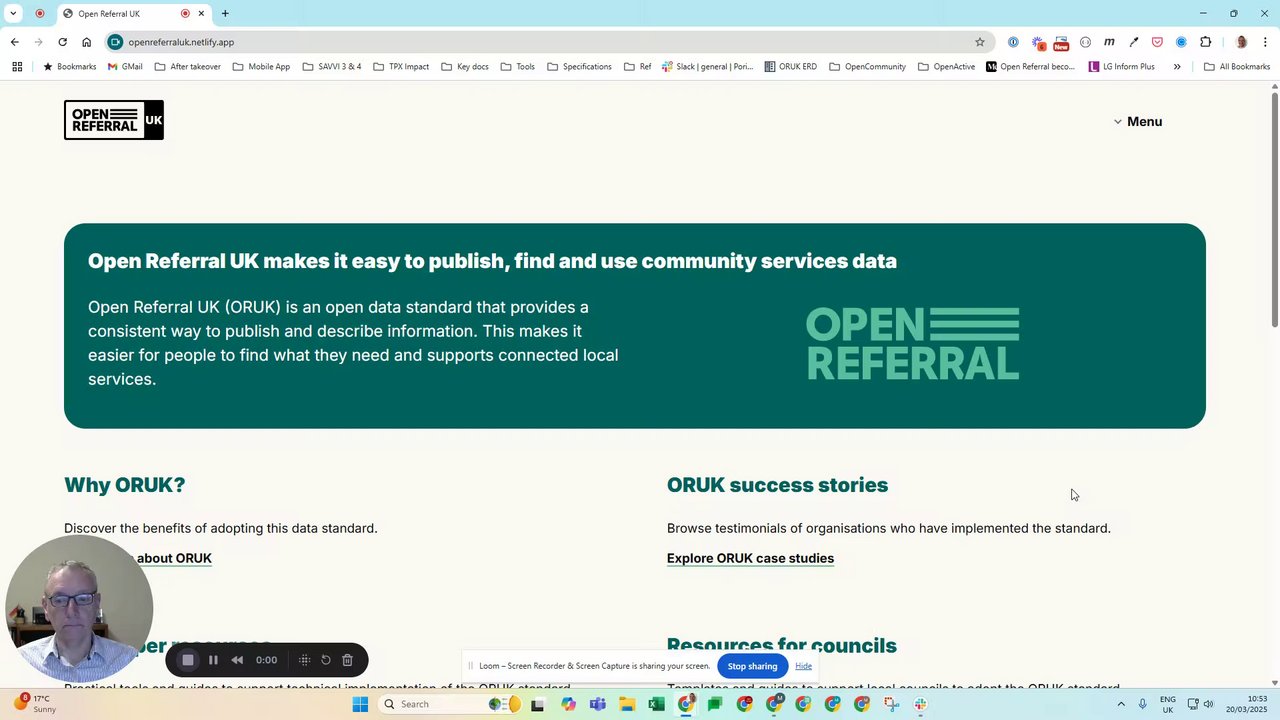1280x720 pixels.
Task: Open the OpenActive bookmark folder
Action: tap(946, 67)
